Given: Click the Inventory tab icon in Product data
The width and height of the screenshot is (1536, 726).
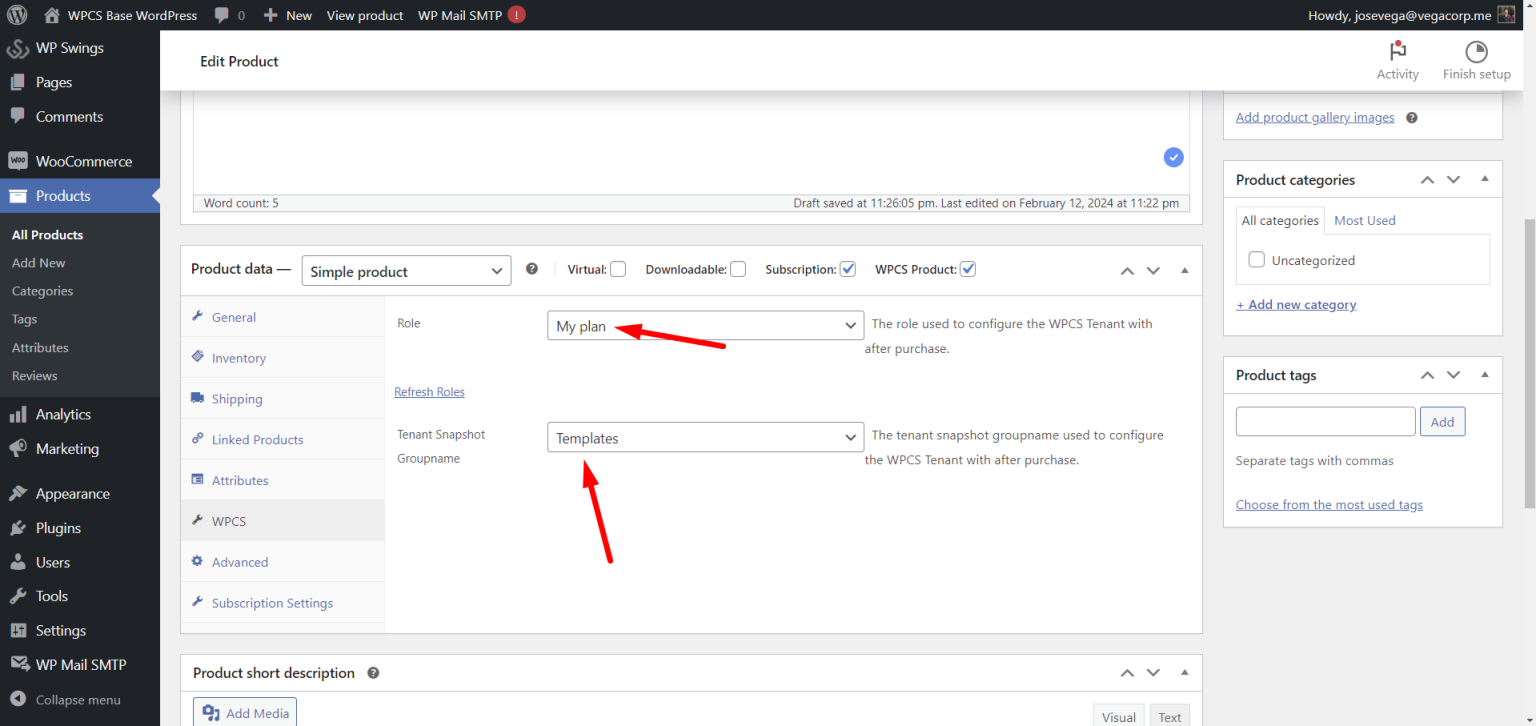Looking at the screenshot, I should click(x=199, y=357).
